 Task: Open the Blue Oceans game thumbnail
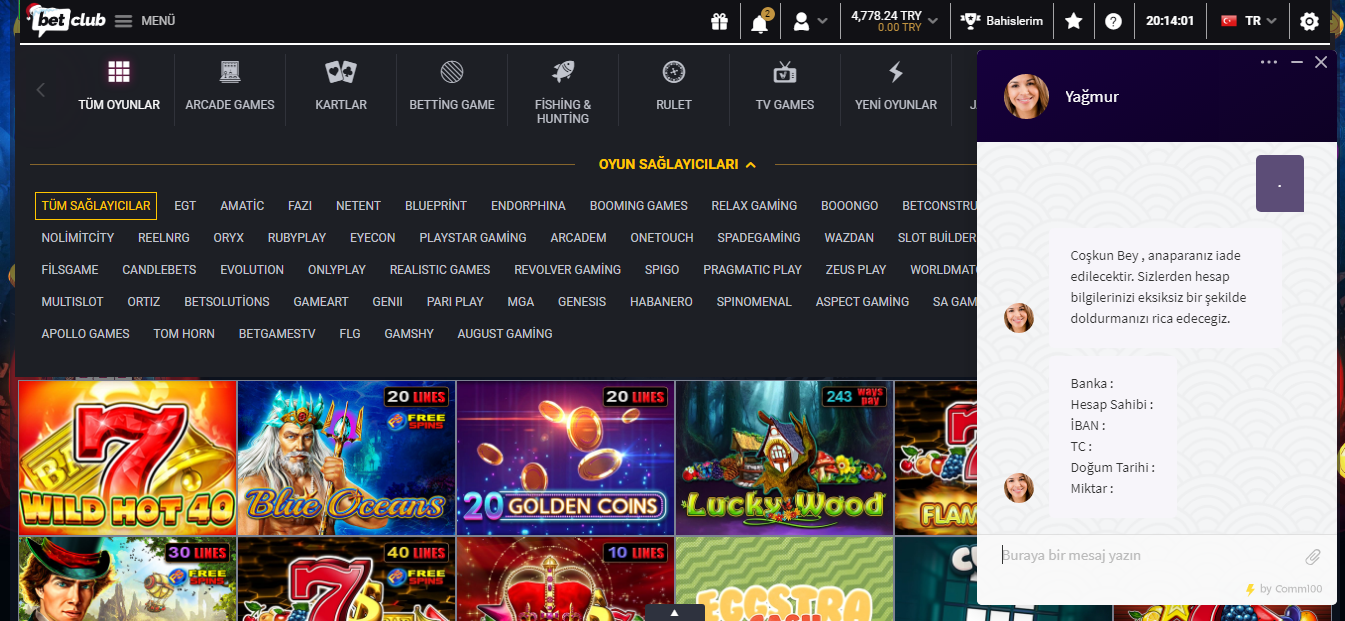pyautogui.click(x=346, y=458)
